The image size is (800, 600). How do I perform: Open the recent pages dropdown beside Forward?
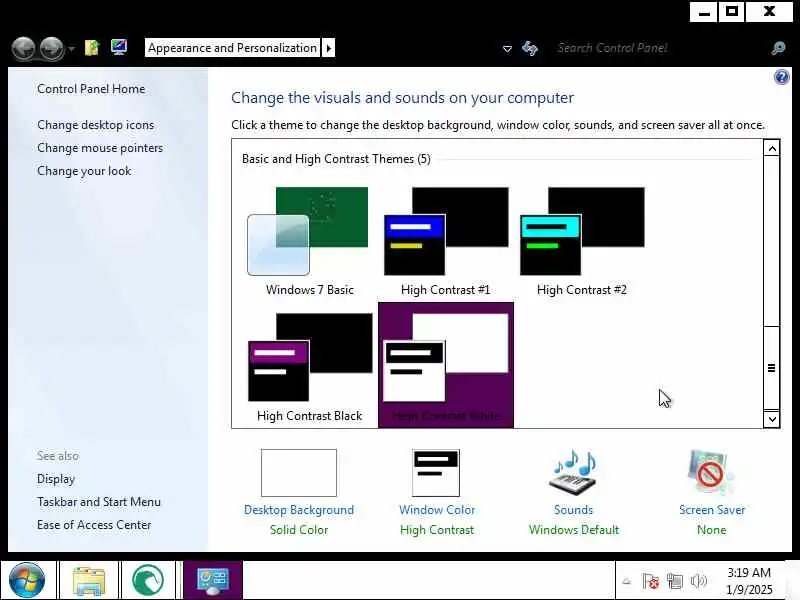(x=71, y=49)
